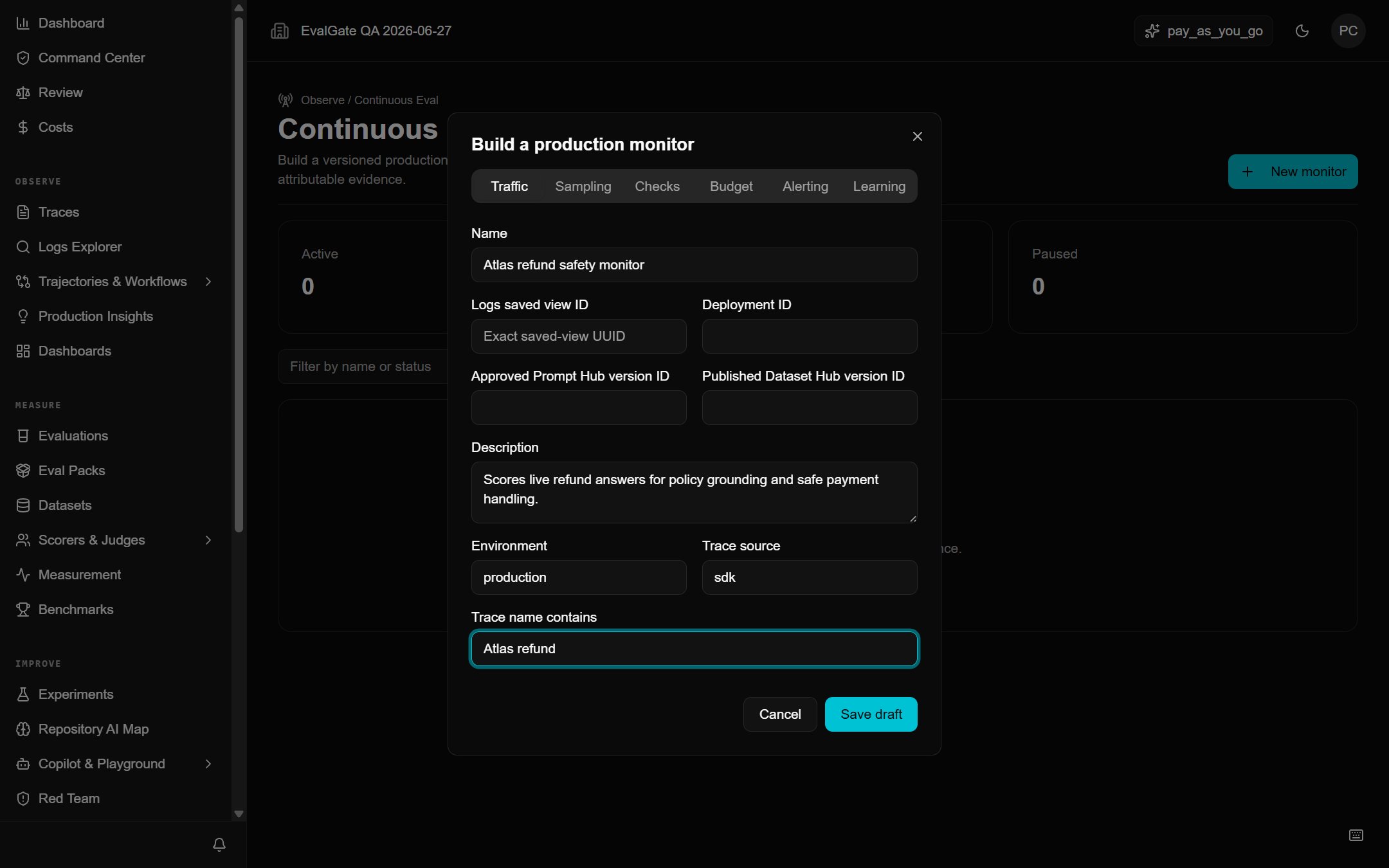Switch to the Sampling tab

pyautogui.click(x=583, y=186)
